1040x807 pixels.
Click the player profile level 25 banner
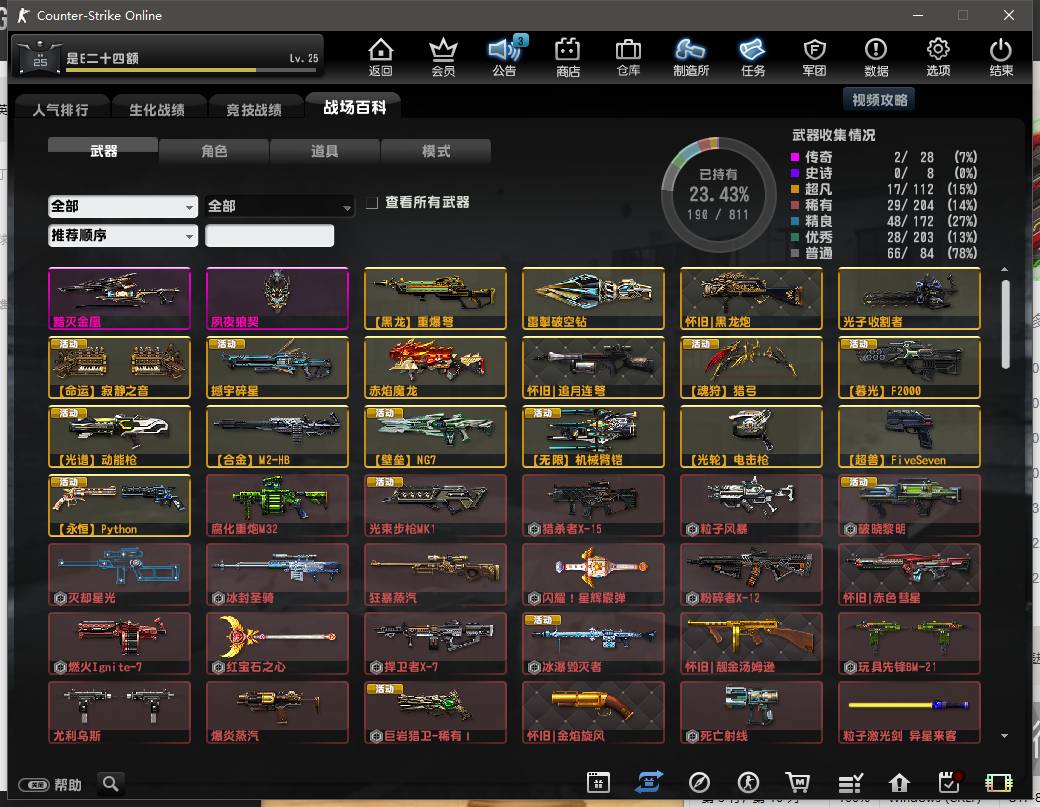[168, 57]
